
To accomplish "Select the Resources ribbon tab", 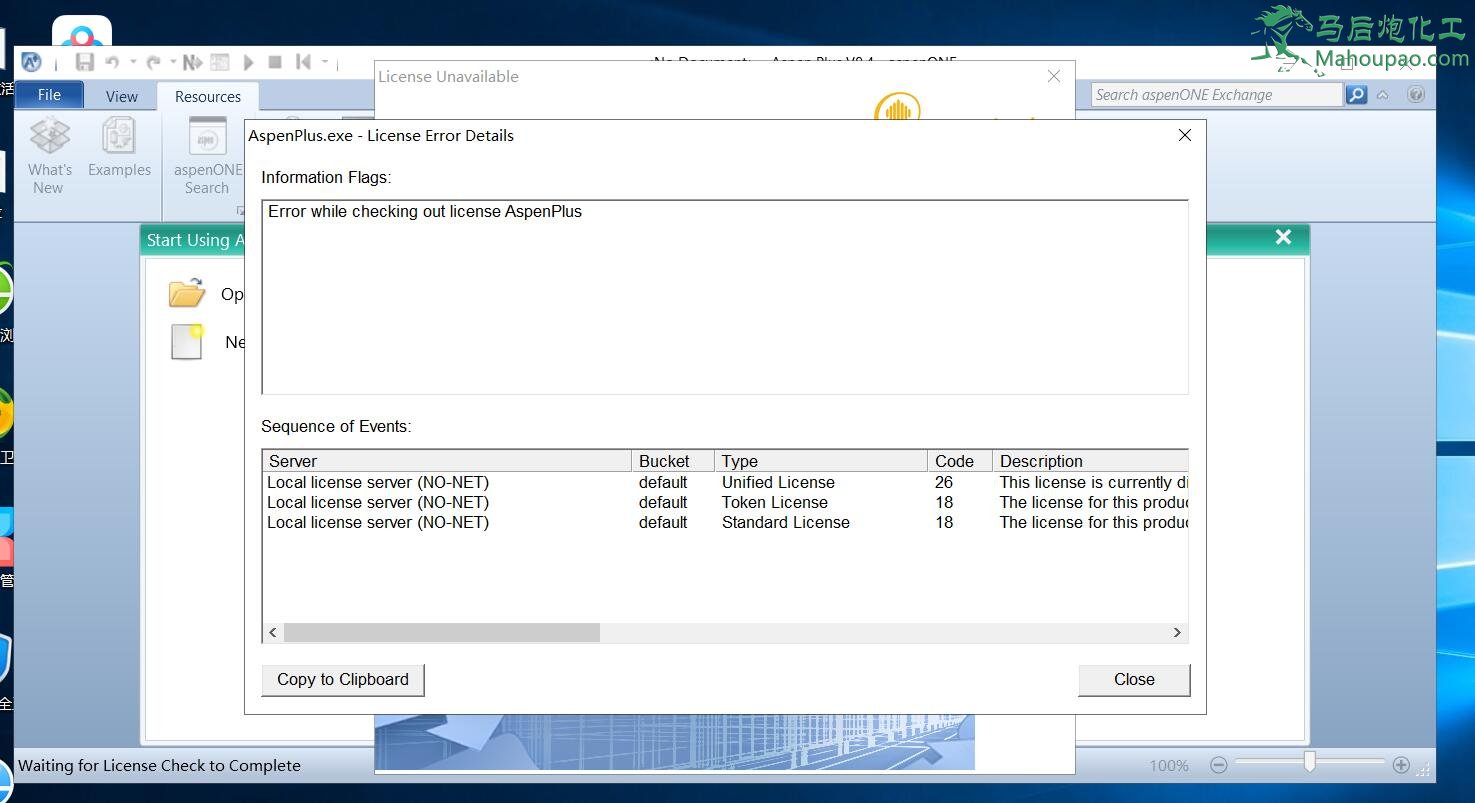I will 208,96.
